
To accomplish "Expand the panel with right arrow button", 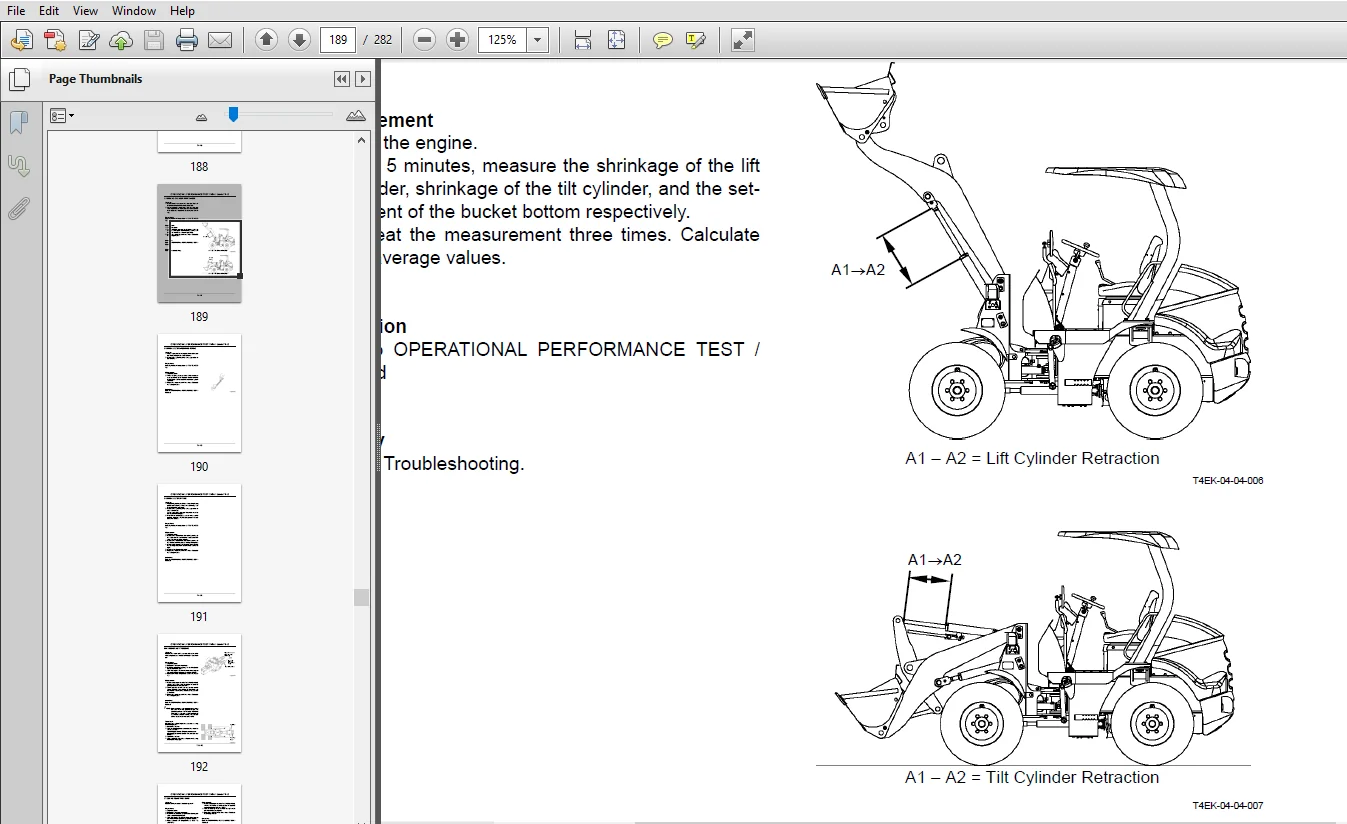I will [363, 79].
